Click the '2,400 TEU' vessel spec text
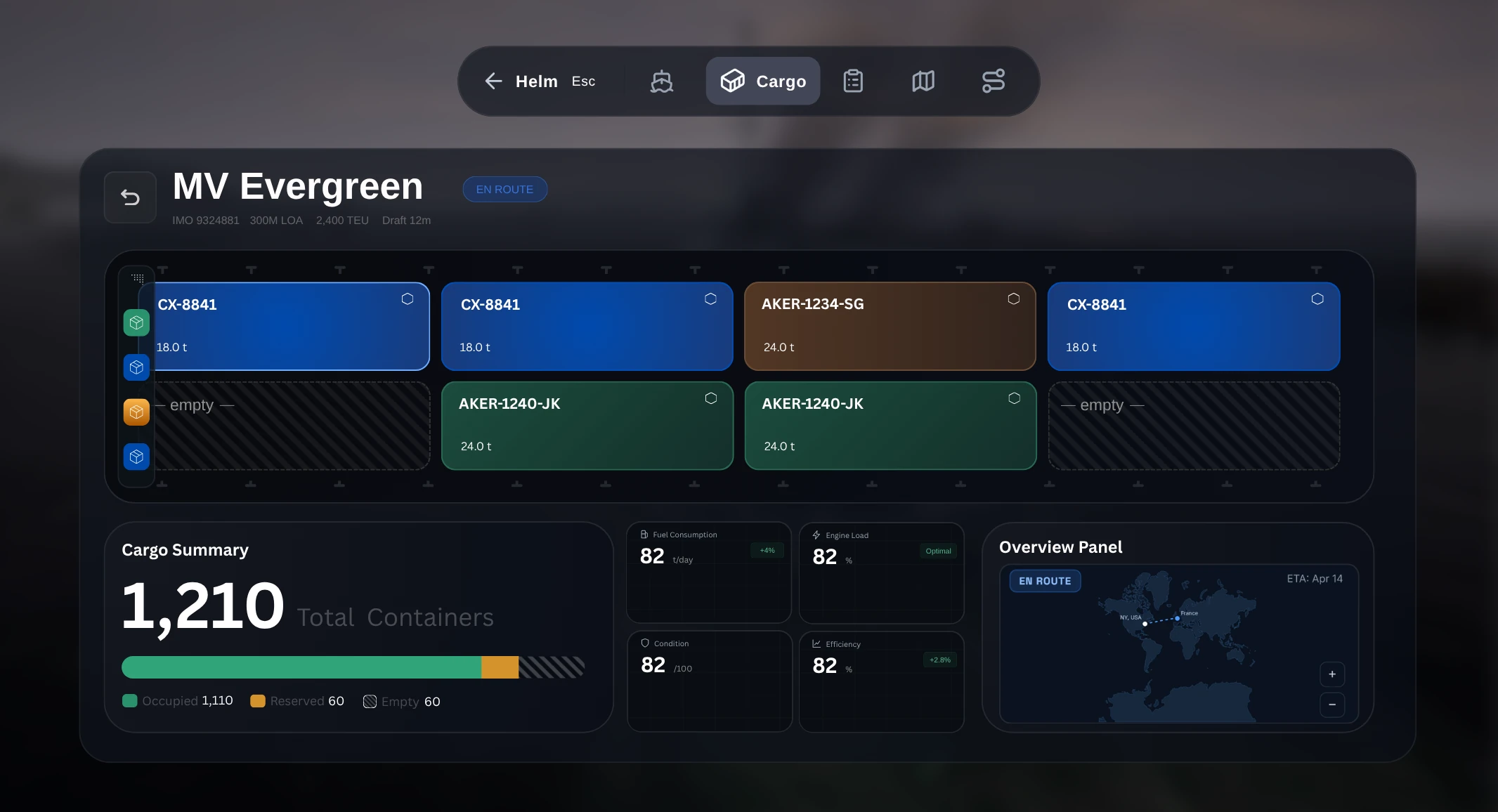Viewport: 1498px width, 812px height. pyautogui.click(x=342, y=221)
